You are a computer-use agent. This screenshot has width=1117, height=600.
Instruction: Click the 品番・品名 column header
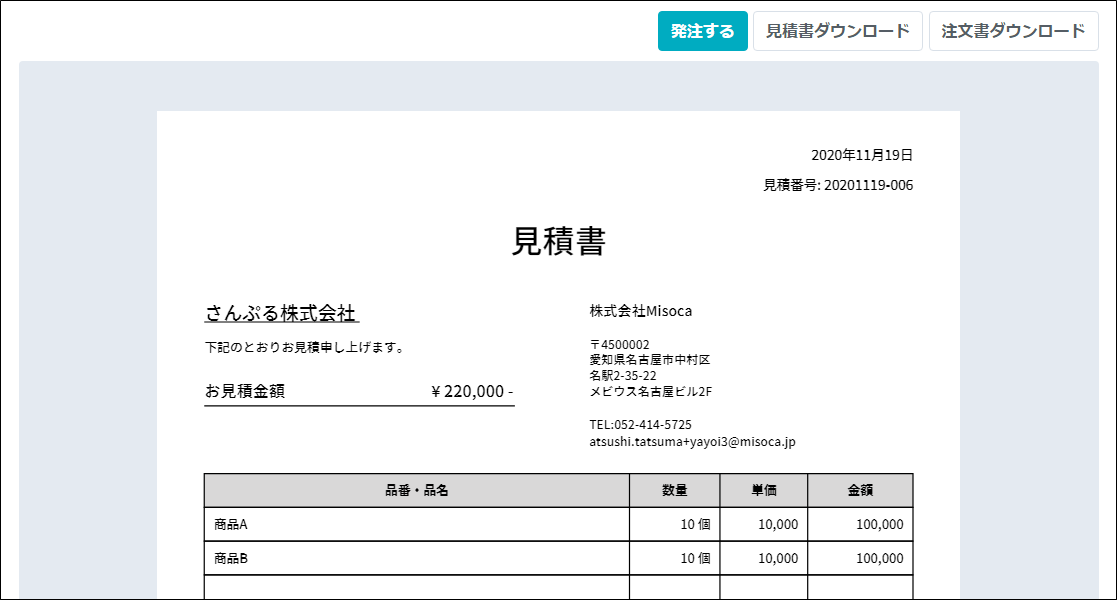coord(416,491)
